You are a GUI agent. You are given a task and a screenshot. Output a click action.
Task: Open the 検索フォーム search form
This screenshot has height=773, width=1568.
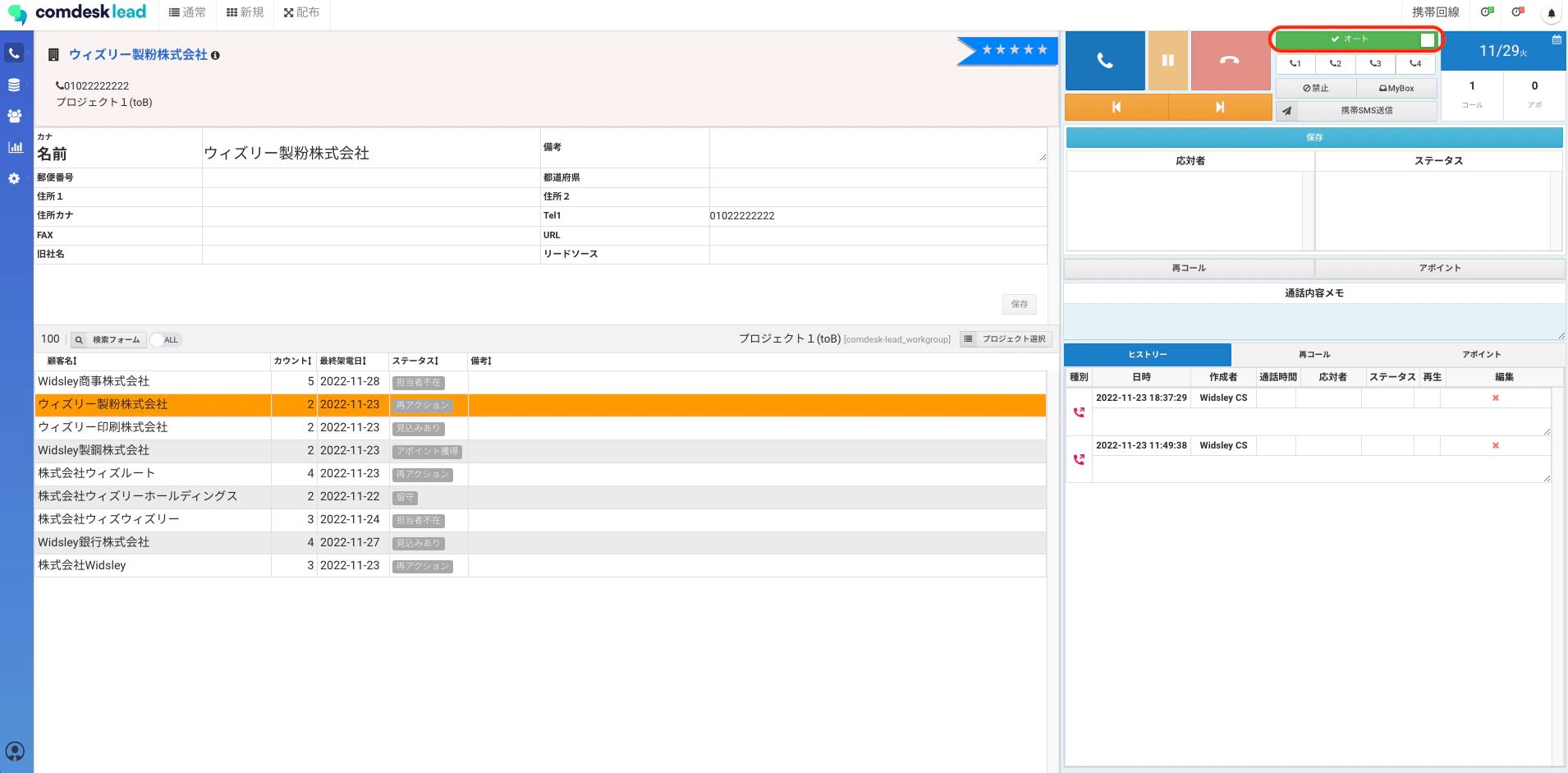[x=108, y=340]
